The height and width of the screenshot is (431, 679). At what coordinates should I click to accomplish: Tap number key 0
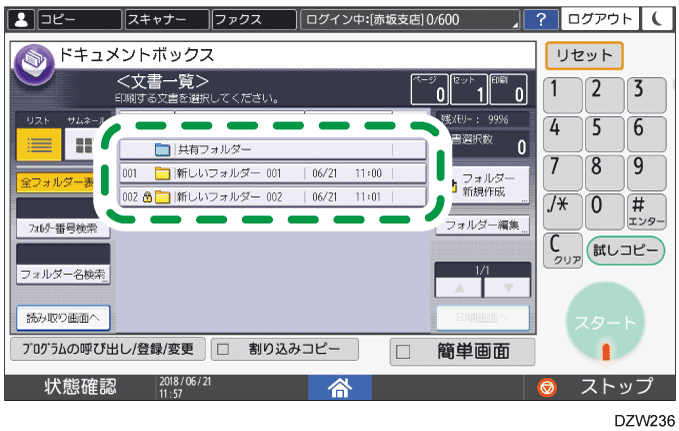605,211
